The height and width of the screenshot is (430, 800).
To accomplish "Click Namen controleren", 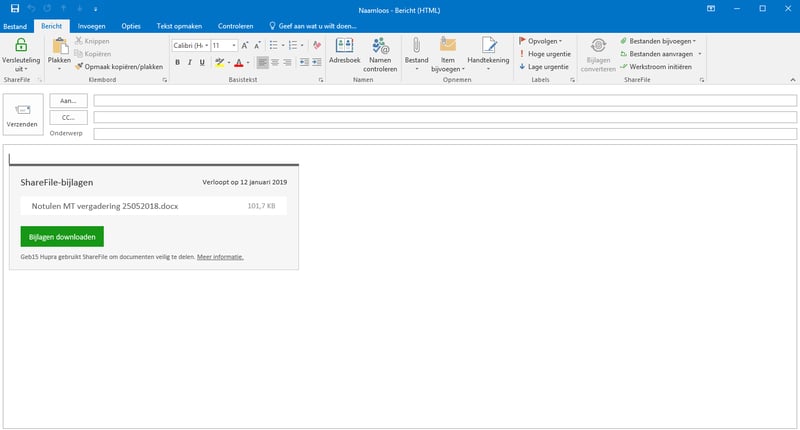I will pyautogui.click(x=380, y=55).
